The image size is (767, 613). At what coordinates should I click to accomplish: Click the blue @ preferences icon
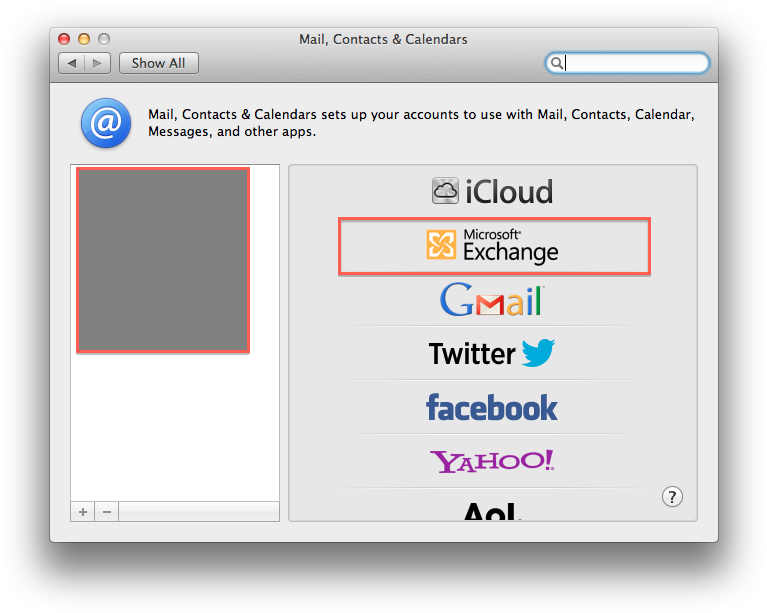point(106,123)
